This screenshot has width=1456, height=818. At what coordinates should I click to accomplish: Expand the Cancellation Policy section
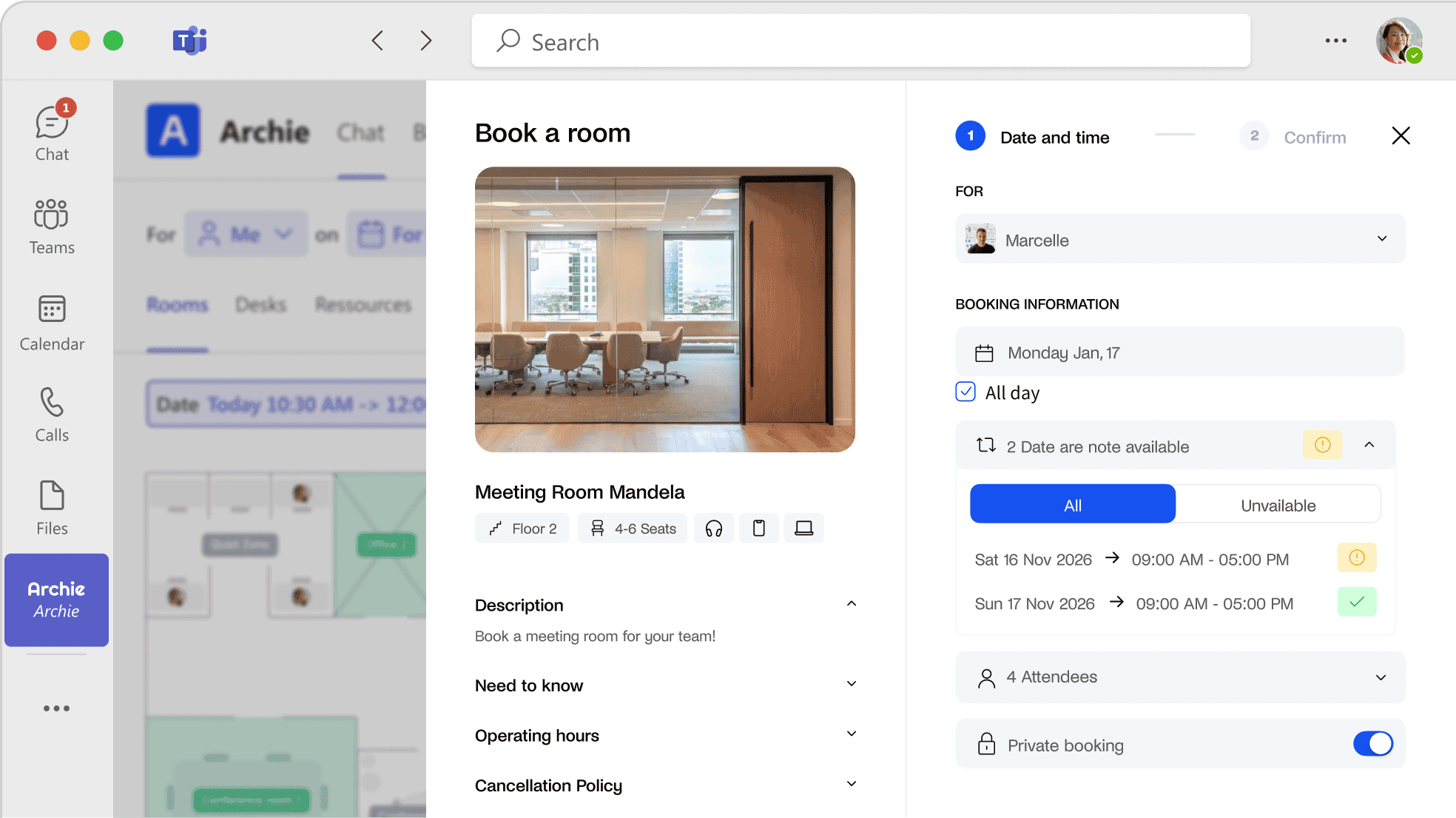point(850,783)
